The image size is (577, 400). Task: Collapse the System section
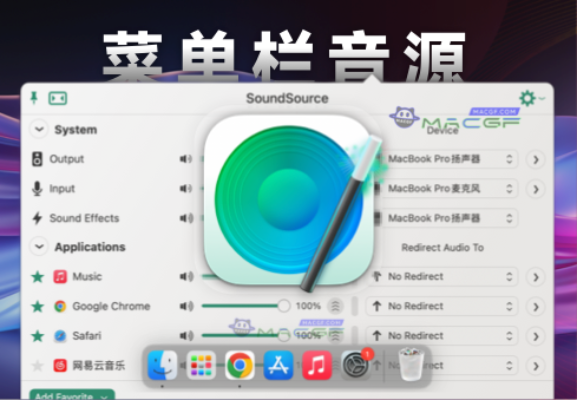coord(39,130)
